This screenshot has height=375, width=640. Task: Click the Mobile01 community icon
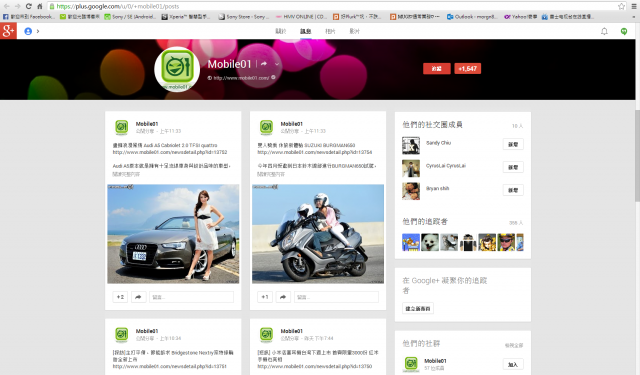pyautogui.click(x=411, y=364)
